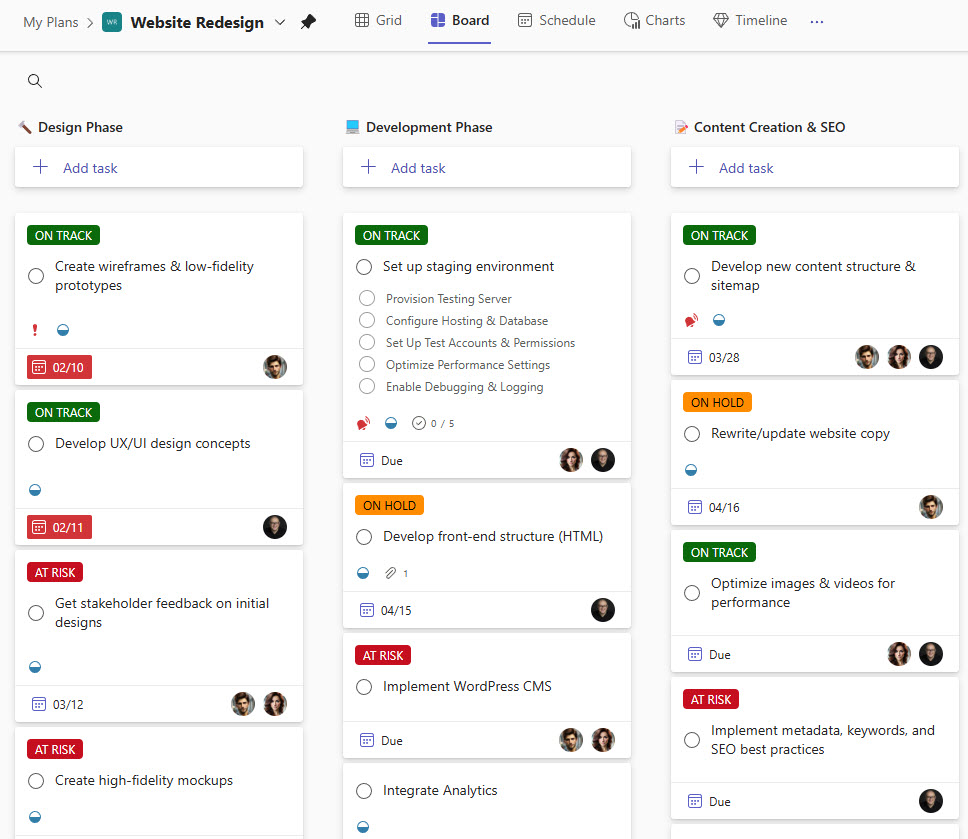Open the Charts view
Screen dimensions: 968x839
pos(654,20)
